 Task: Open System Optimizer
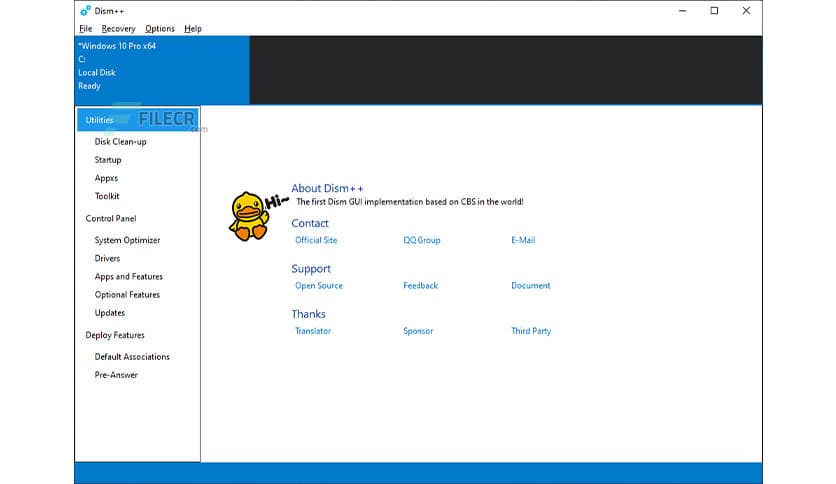click(x=127, y=240)
